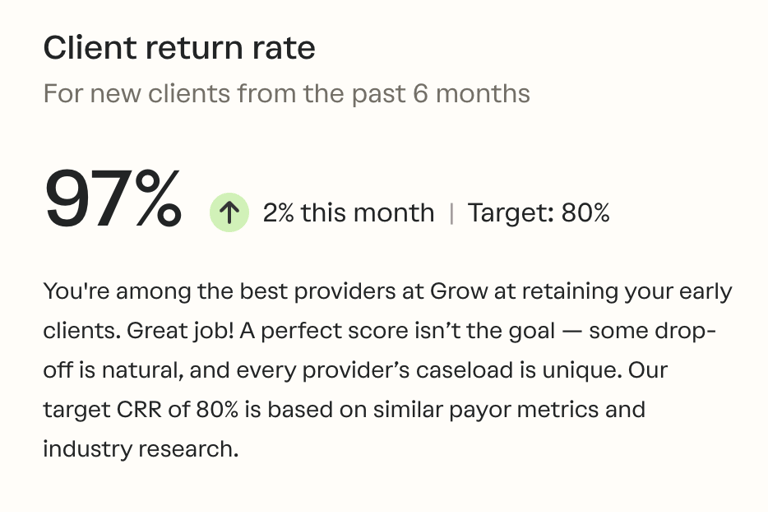
Task: Click the "payor metrics" phrase
Action: coord(524,410)
